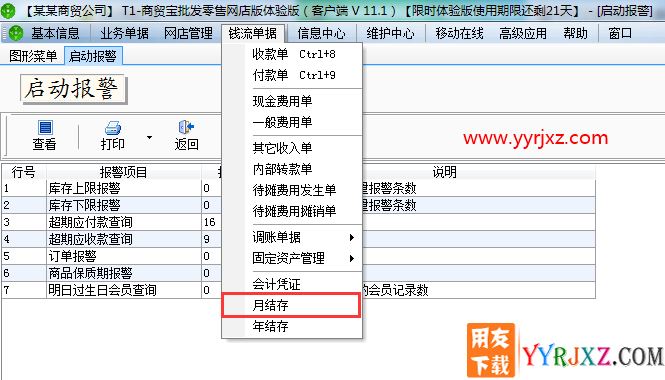665x380 pixels.
Task: Choose 待摊费用发生单 entry
Action: pos(293,190)
